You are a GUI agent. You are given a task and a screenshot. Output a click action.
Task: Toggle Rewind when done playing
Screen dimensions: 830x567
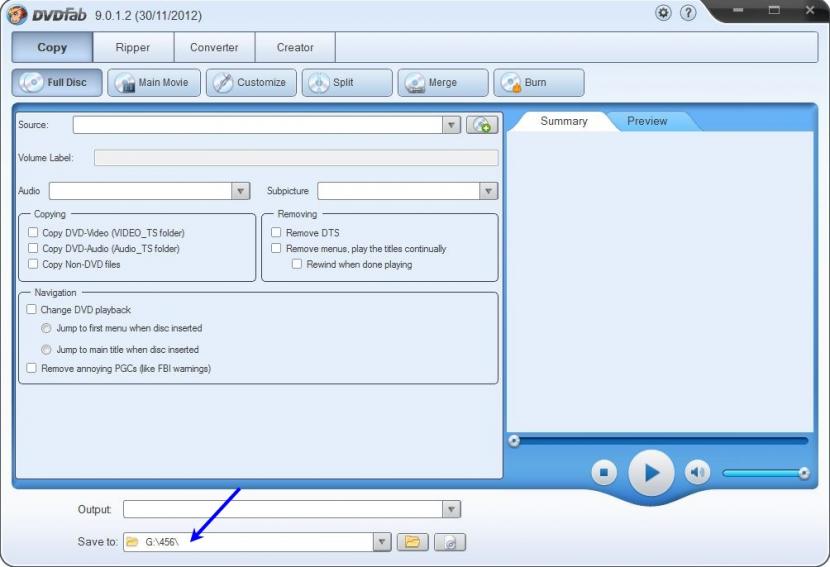click(296, 264)
